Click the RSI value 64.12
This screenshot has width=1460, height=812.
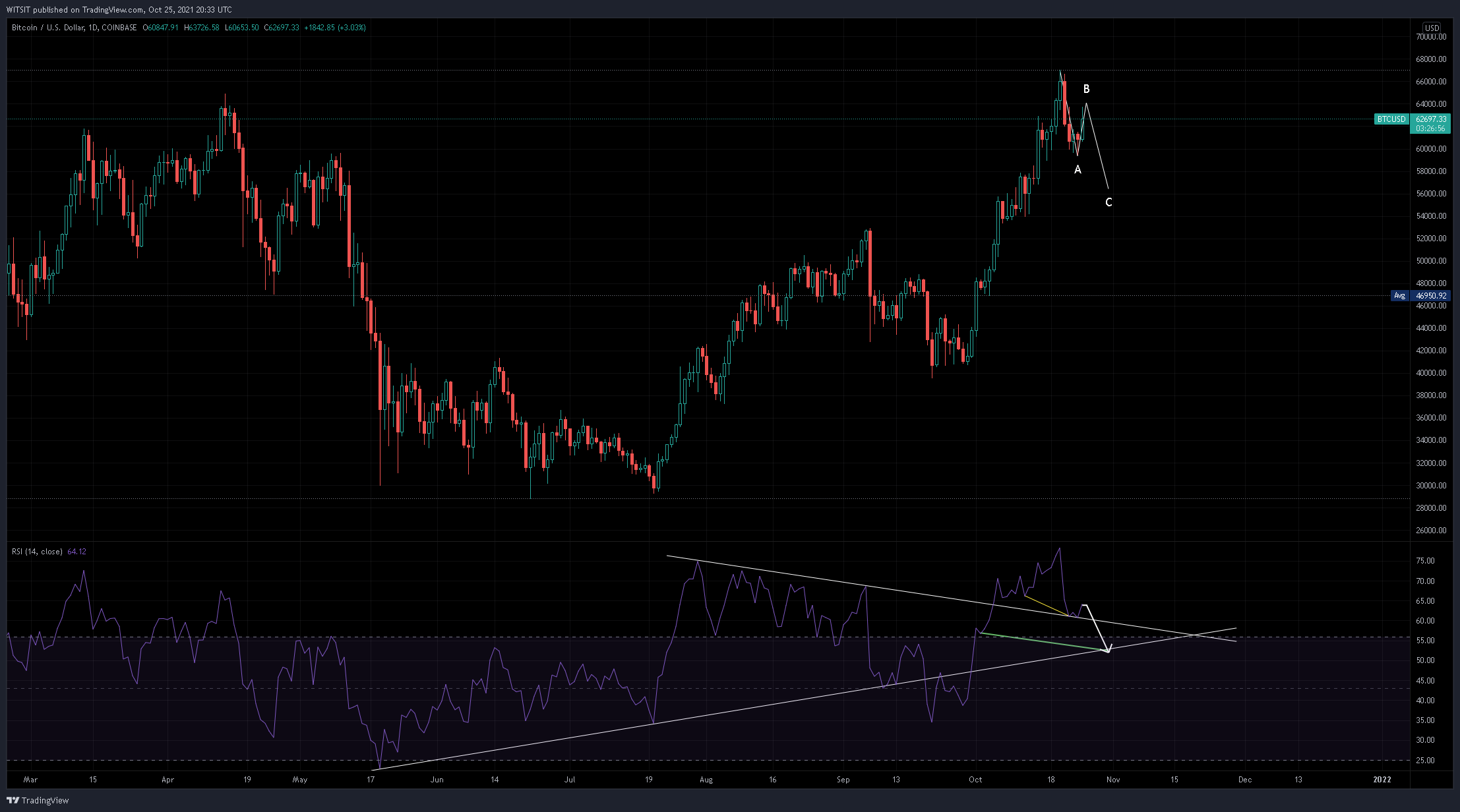pyautogui.click(x=76, y=552)
